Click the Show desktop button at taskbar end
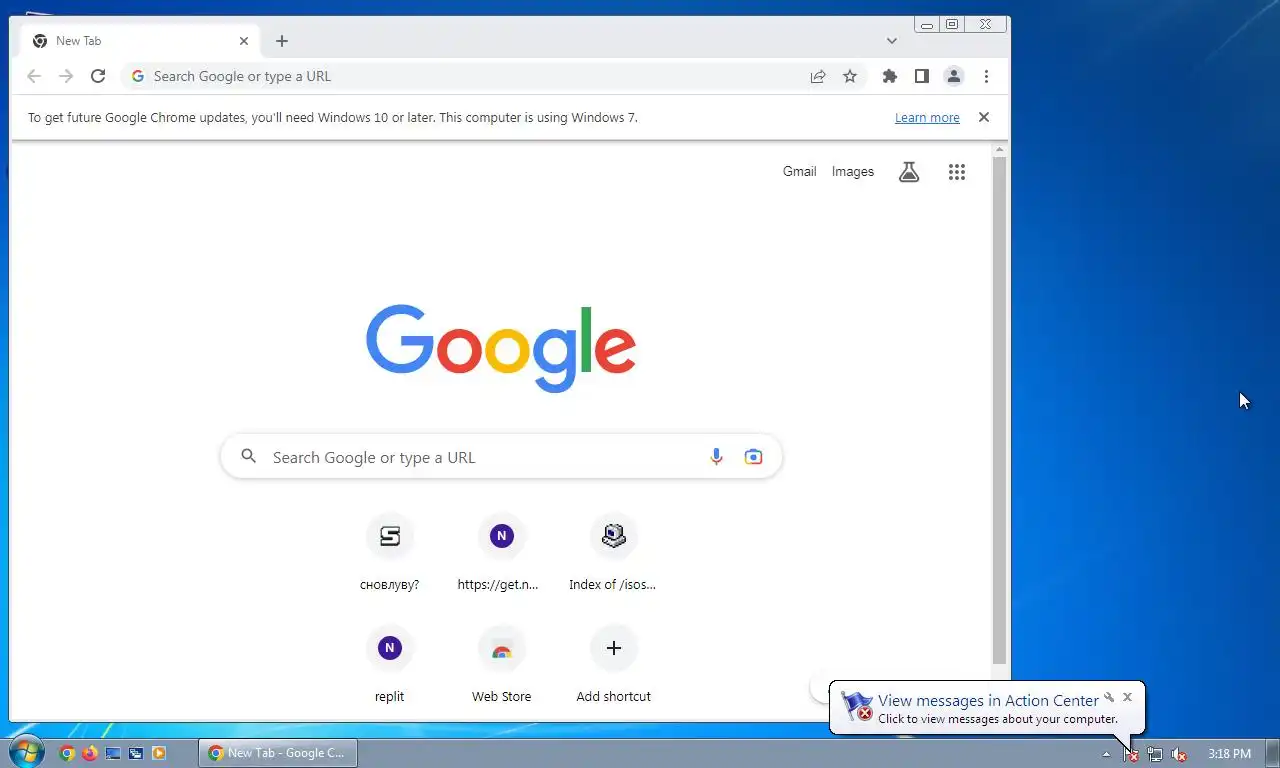The height and width of the screenshot is (768, 1280). (1272, 753)
